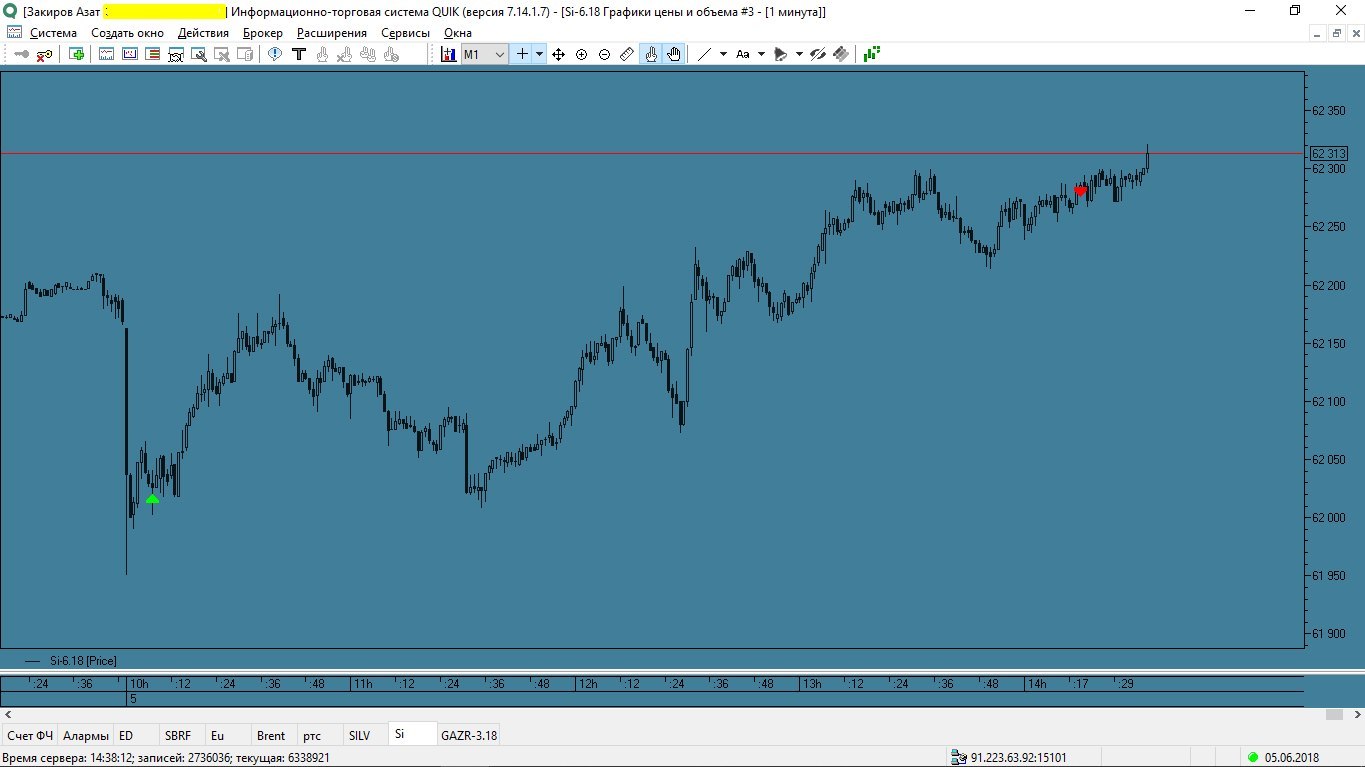Switch to the Eu tab
Screen dimensions: 1365x767
pyautogui.click(x=229, y=735)
